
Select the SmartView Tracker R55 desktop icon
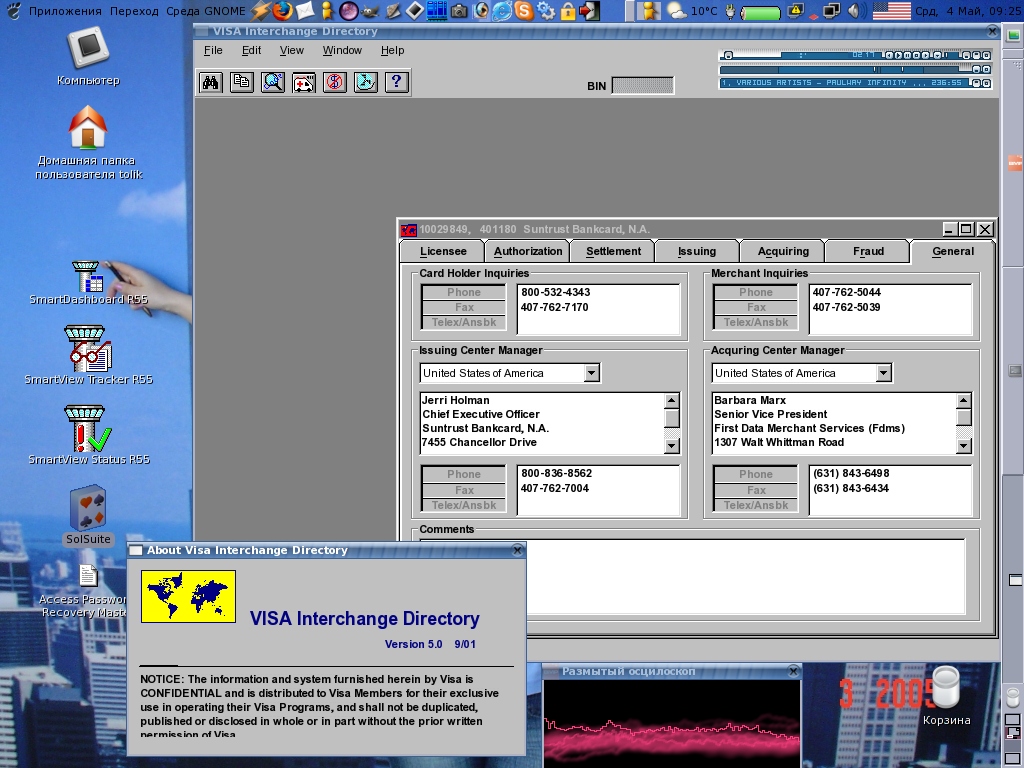click(x=88, y=355)
